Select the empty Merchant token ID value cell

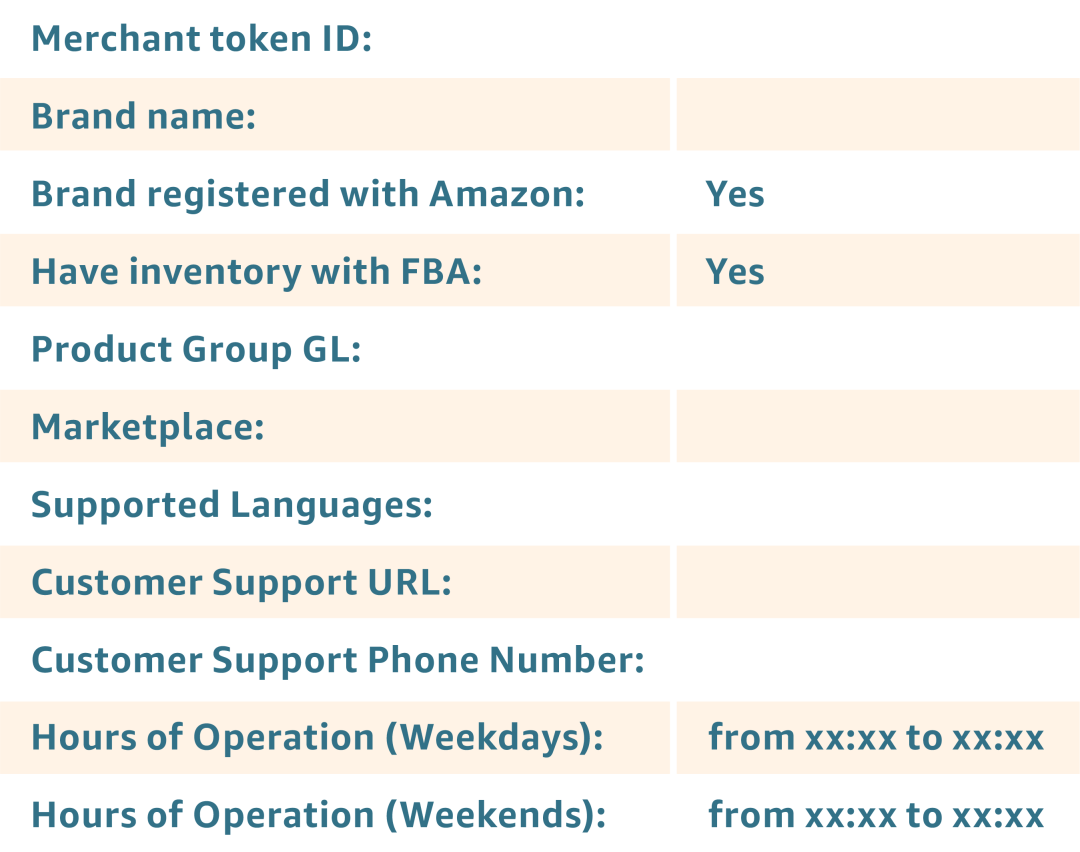point(878,38)
